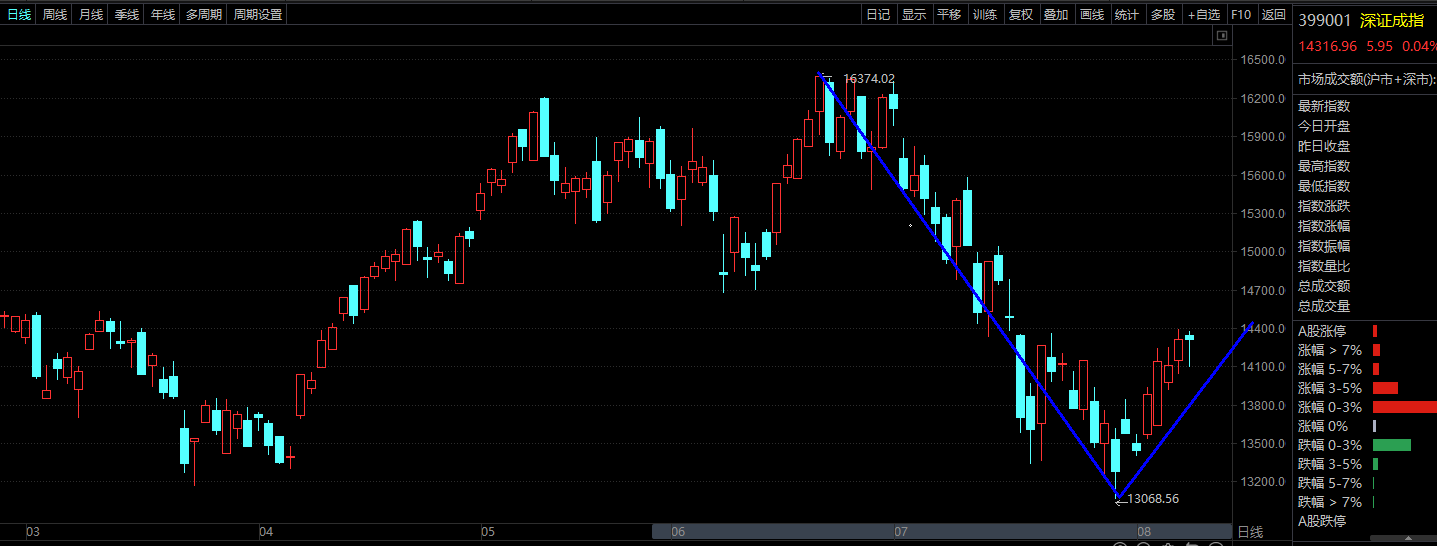
Task: Jump to month 06 on the time axis
Action: (x=678, y=532)
